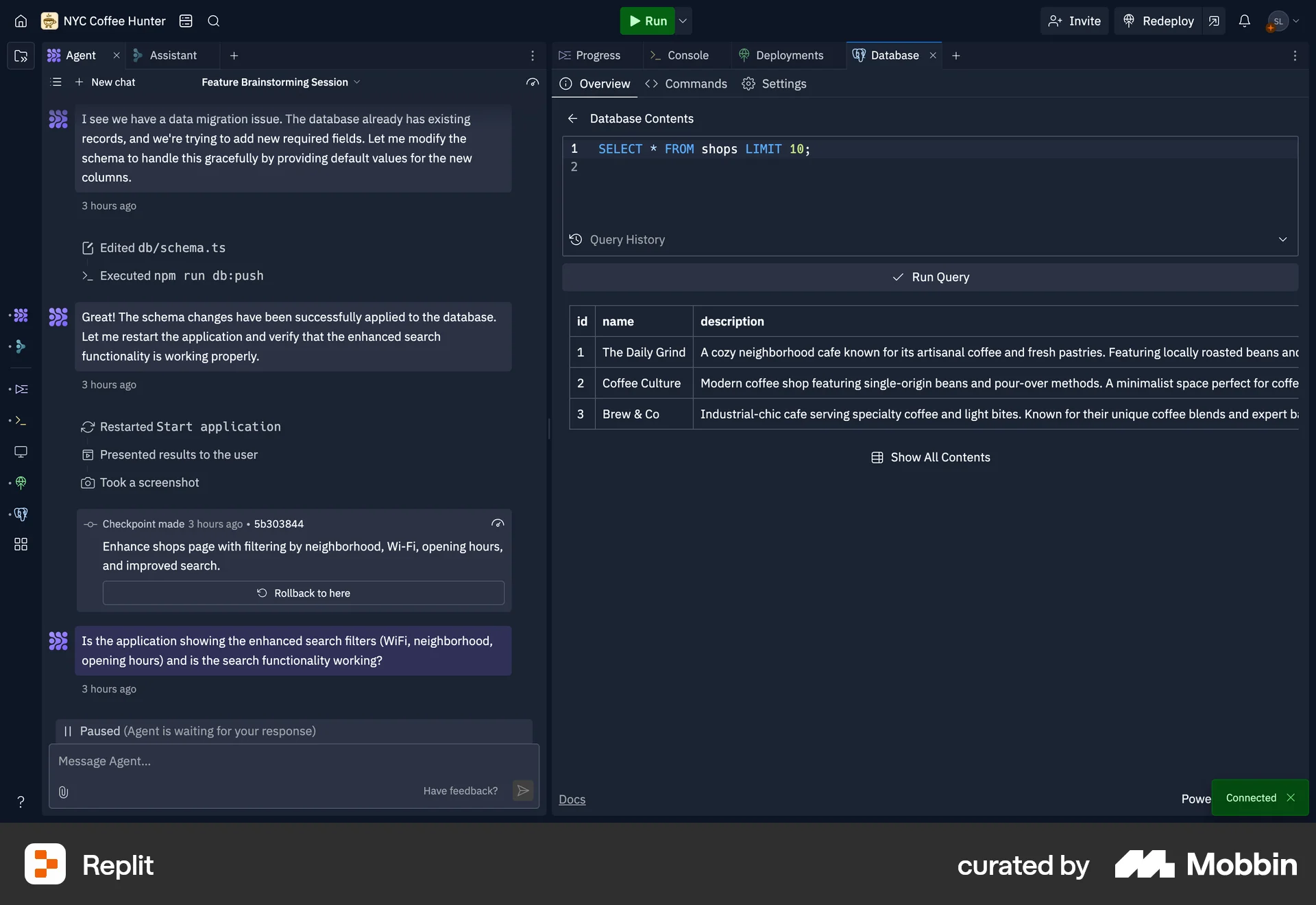Screen dimensions: 1316x905
Task: Expand the Query History section
Action: [1283, 239]
